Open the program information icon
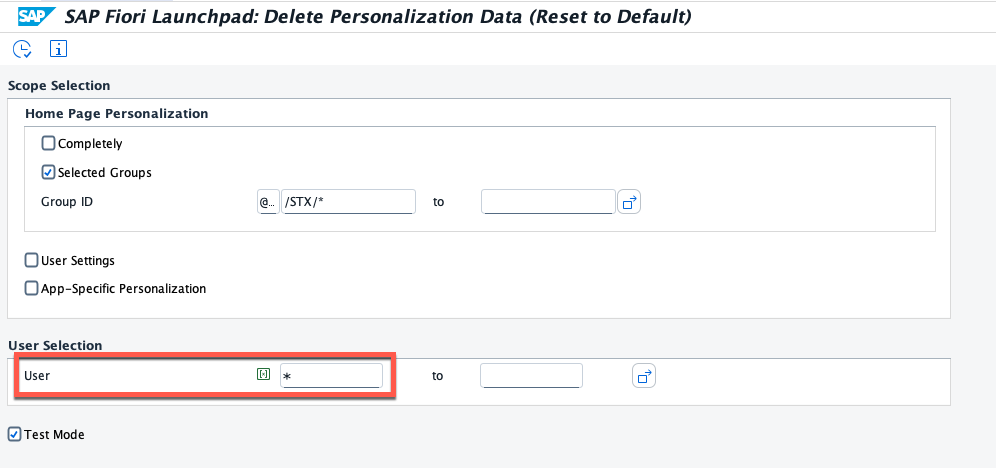This screenshot has height=468, width=996. (x=57, y=48)
